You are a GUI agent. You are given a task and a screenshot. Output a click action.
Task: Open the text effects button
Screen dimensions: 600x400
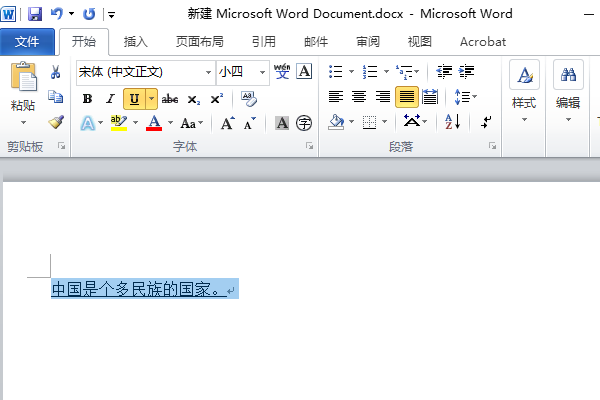coord(88,123)
